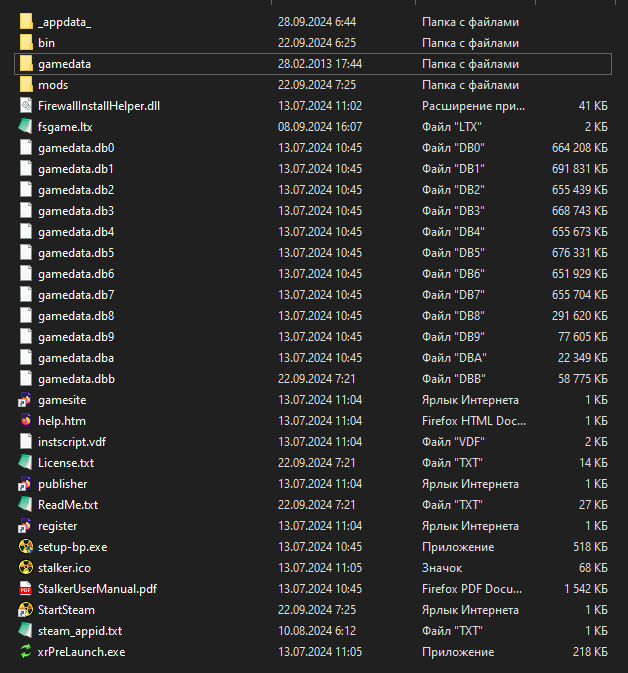Click the date 28.02.2013 17:44

point(320,64)
